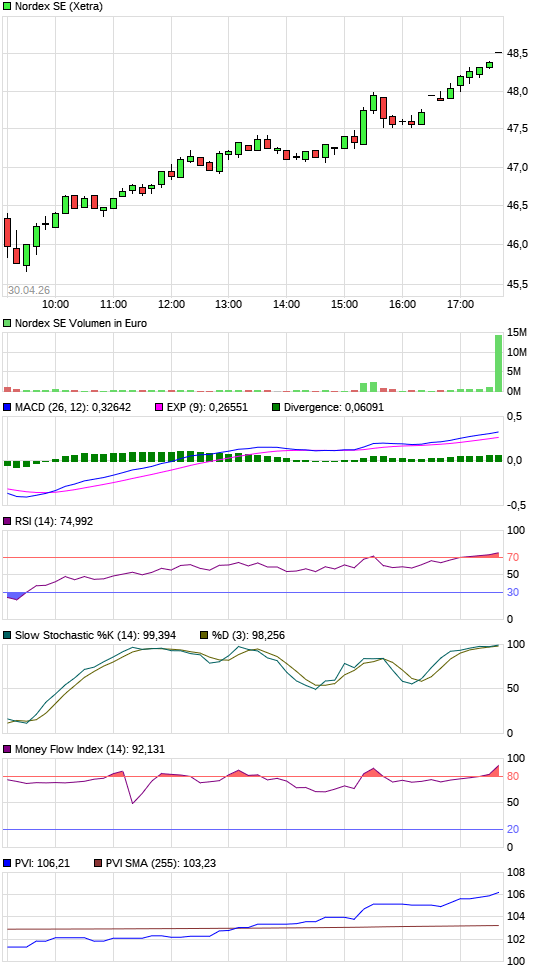Screen dimensions: 545x971
Task: Click the blue MACD legend swatch
Action: coord(7,407)
